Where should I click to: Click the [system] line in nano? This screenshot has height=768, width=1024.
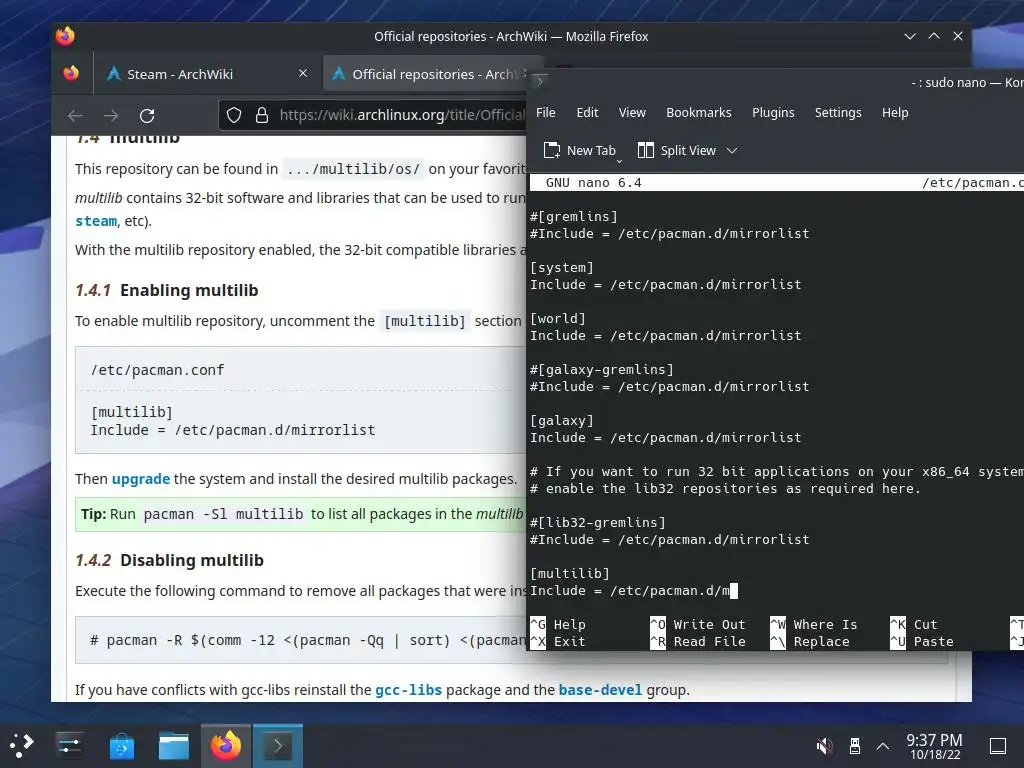[562, 268]
